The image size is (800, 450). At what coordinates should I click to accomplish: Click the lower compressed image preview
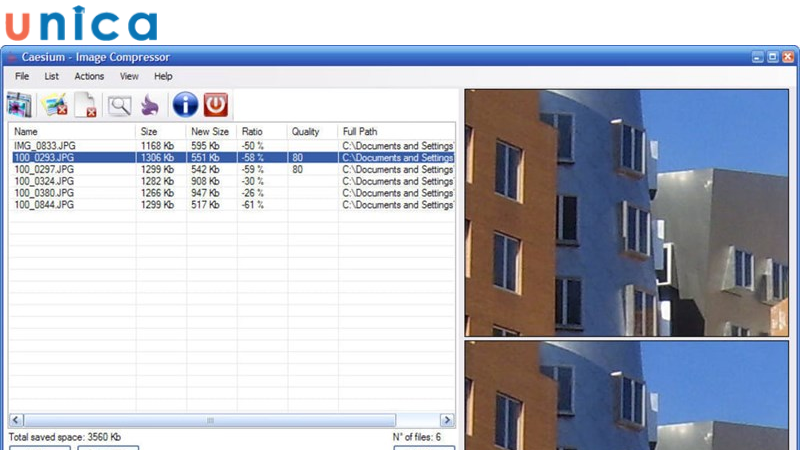click(627, 395)
